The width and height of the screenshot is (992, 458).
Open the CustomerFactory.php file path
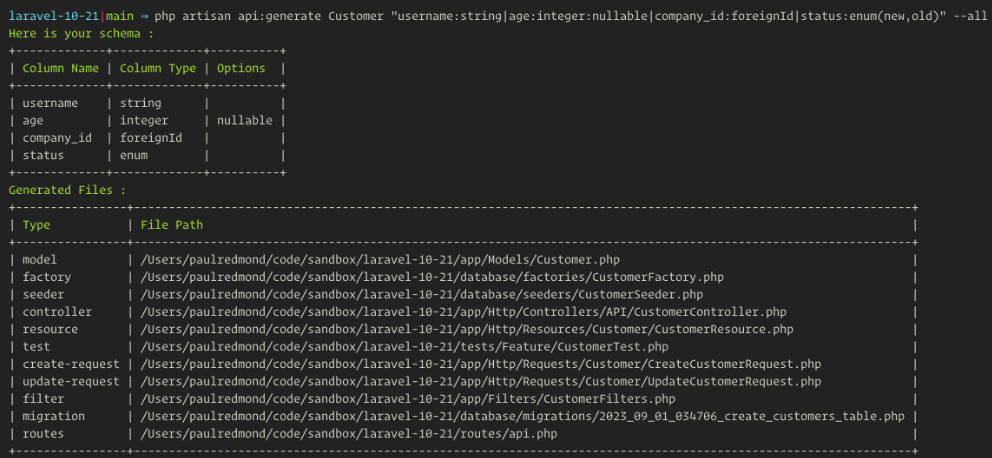click(x=432, y=277)
